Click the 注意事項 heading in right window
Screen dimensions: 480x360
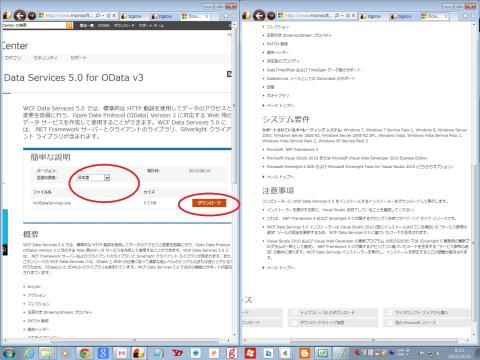click(278, 191)
